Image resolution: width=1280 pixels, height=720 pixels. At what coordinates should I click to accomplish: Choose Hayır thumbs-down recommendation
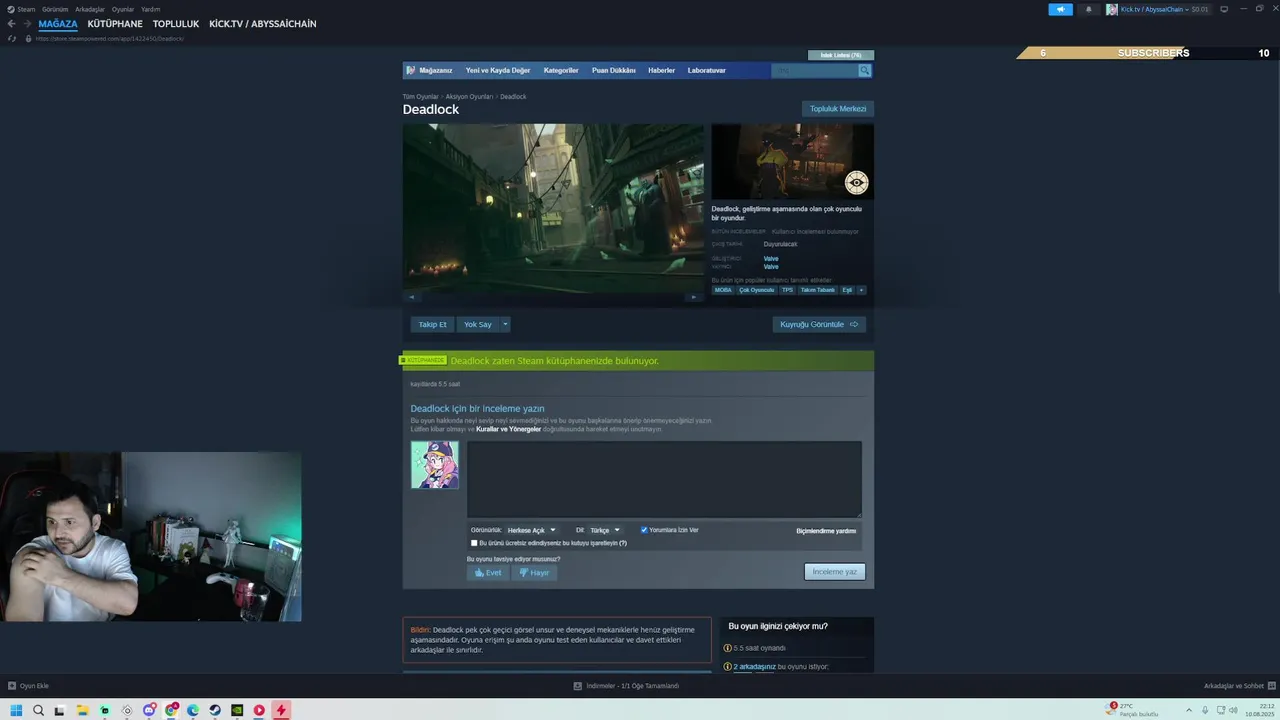pyautogui.click(x=534, y=573)
